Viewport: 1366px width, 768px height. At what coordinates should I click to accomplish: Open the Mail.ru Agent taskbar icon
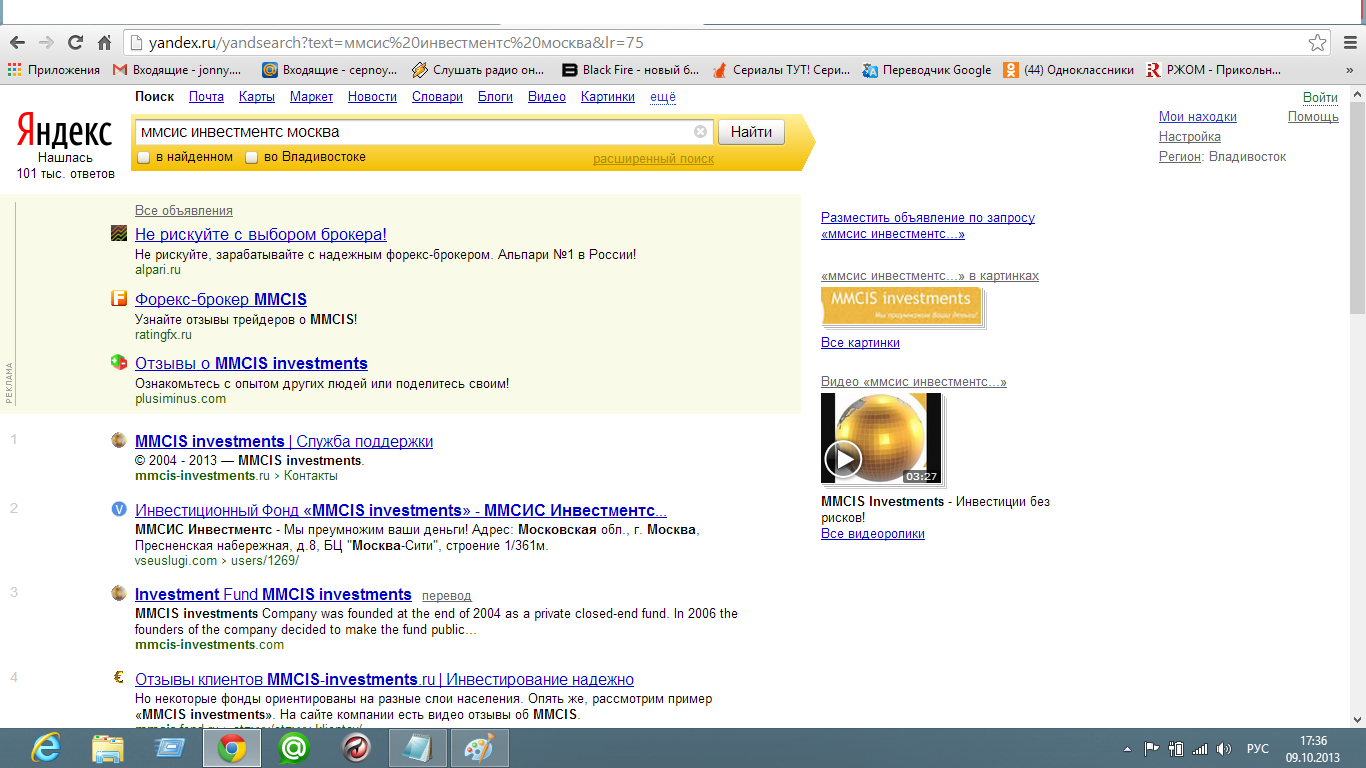pos(294,748)
